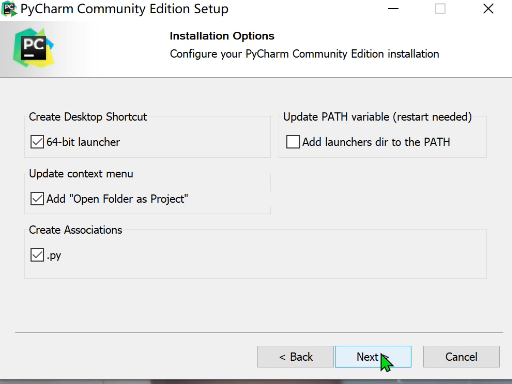Click the Installation Options heading
This screenshot has height=384, width=512.
(222, 36)
